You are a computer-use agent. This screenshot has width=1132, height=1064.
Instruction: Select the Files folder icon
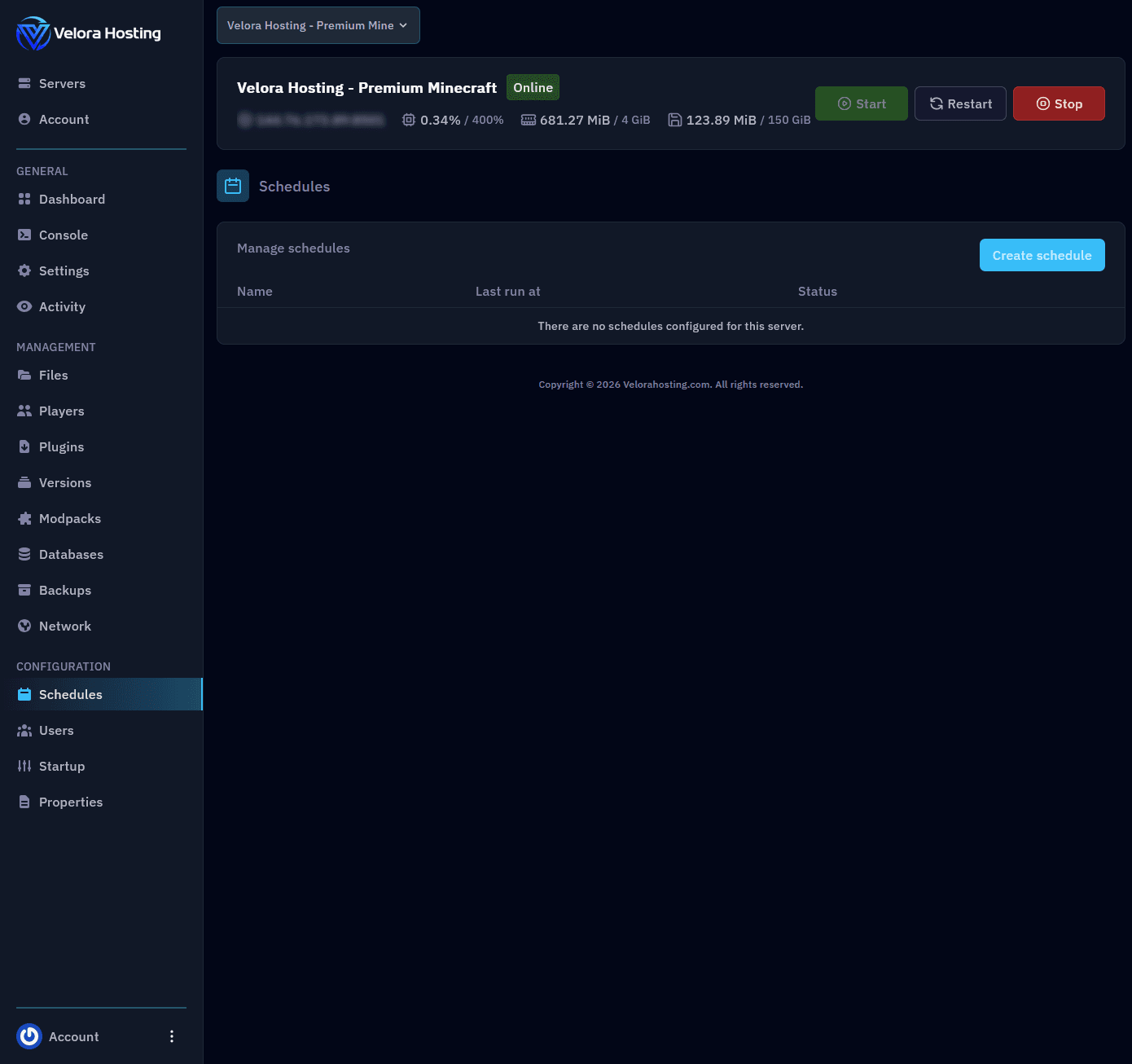point(24,375)
